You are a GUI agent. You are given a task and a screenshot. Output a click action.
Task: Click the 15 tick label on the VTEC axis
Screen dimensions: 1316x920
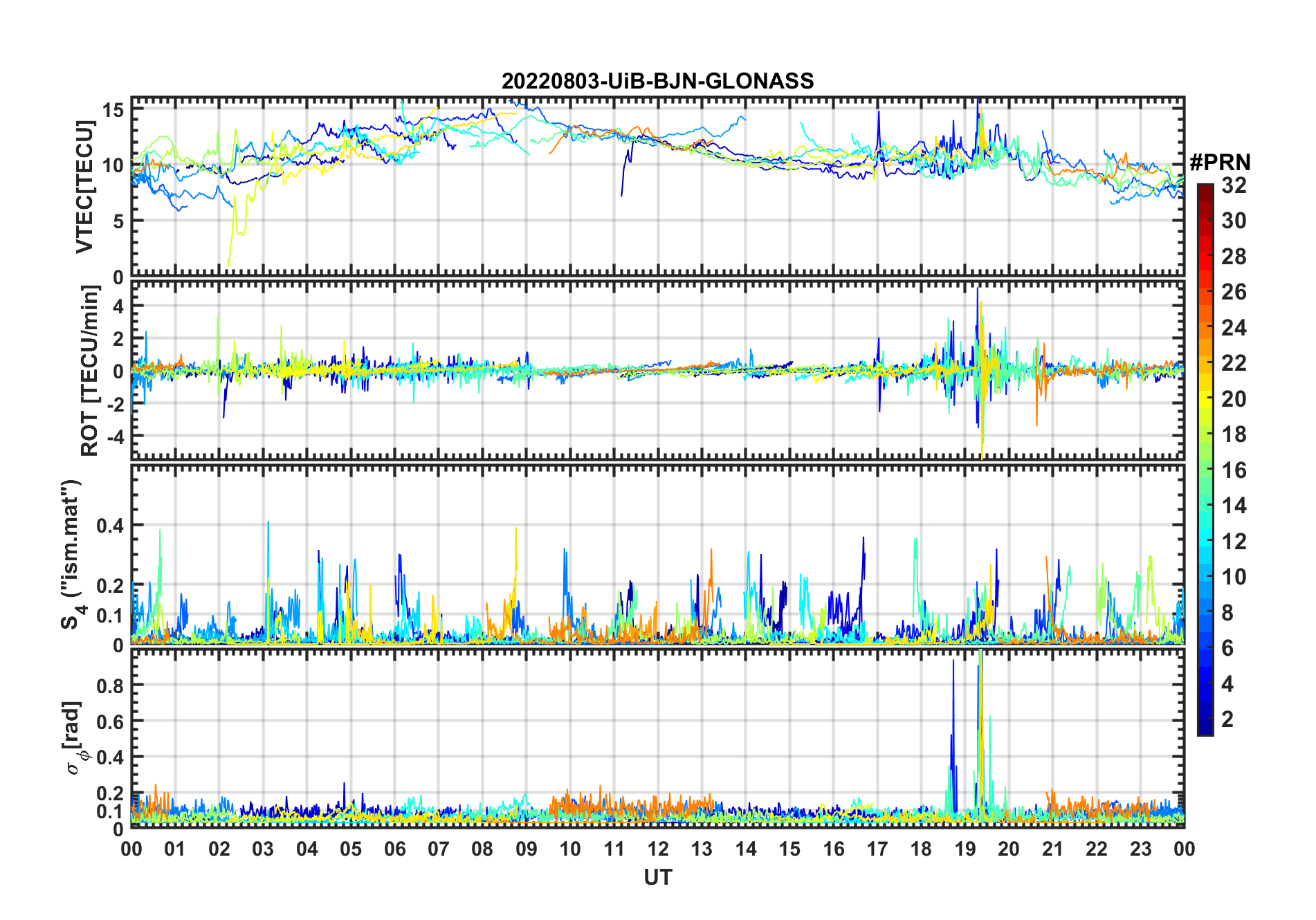coord(114,110)
